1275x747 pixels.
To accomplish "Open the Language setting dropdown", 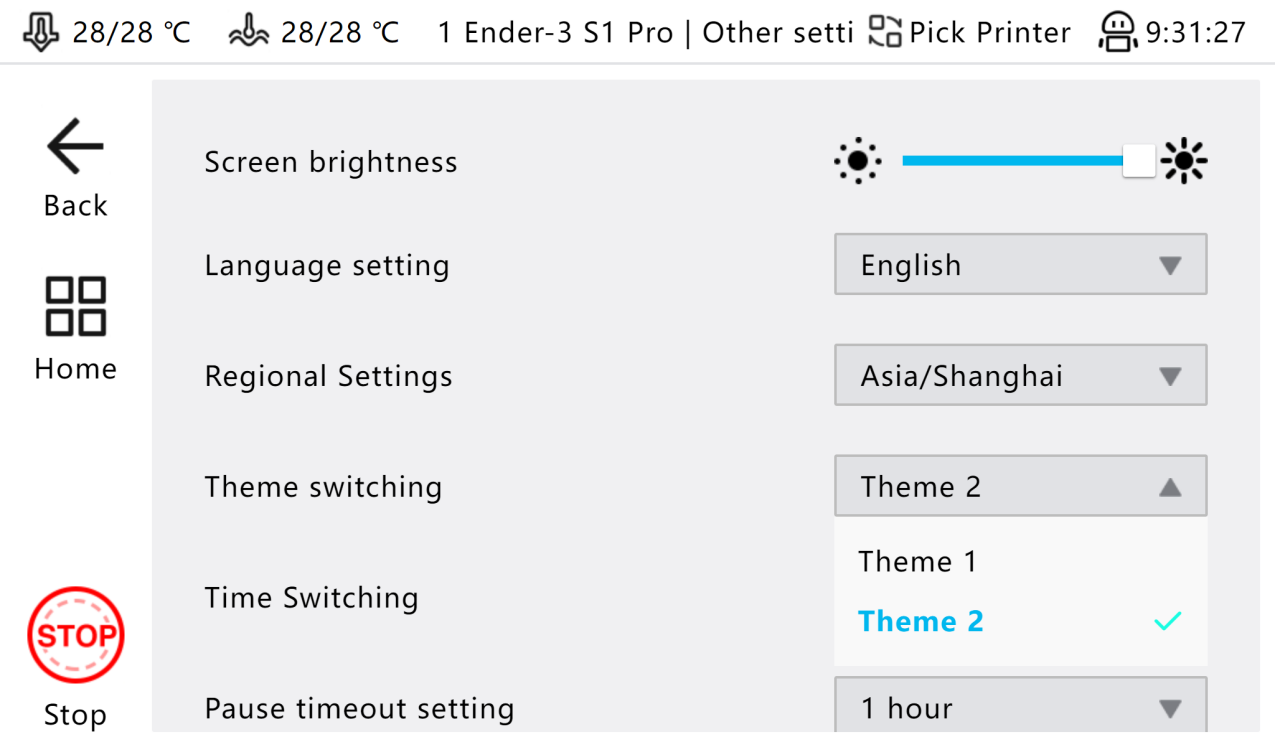I will coord(1020,265).
